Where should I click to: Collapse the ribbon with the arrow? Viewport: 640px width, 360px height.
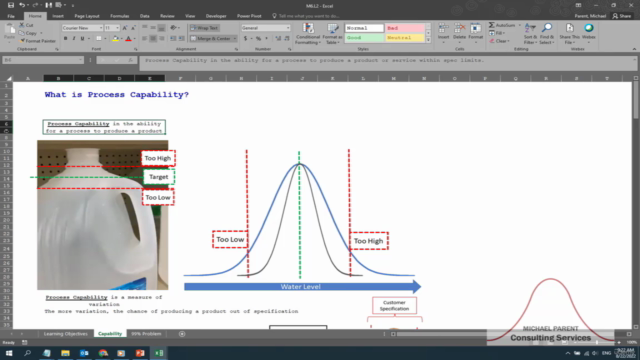coord(634,49)
